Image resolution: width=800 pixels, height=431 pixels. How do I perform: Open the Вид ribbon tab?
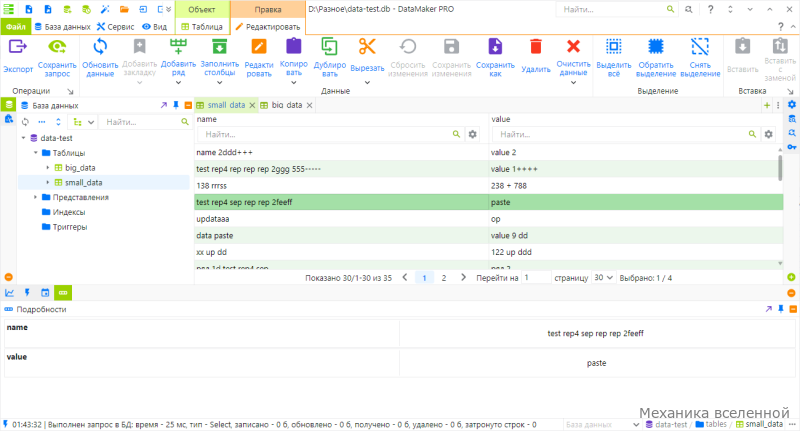(155, 27)
